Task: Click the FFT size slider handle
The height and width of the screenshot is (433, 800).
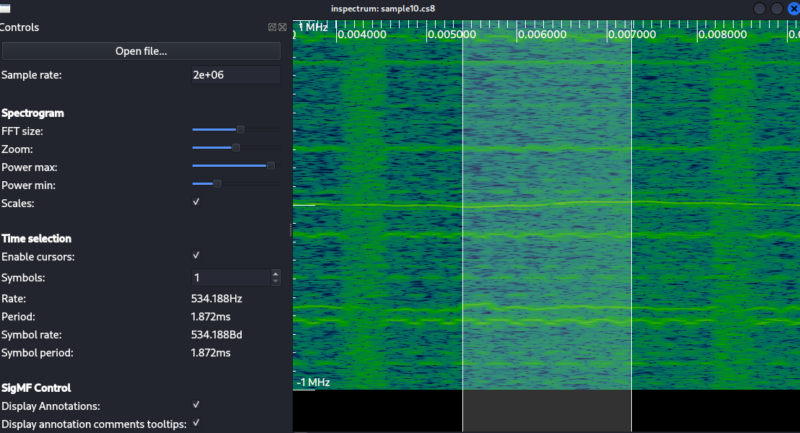Action: [x=240, y=130]
